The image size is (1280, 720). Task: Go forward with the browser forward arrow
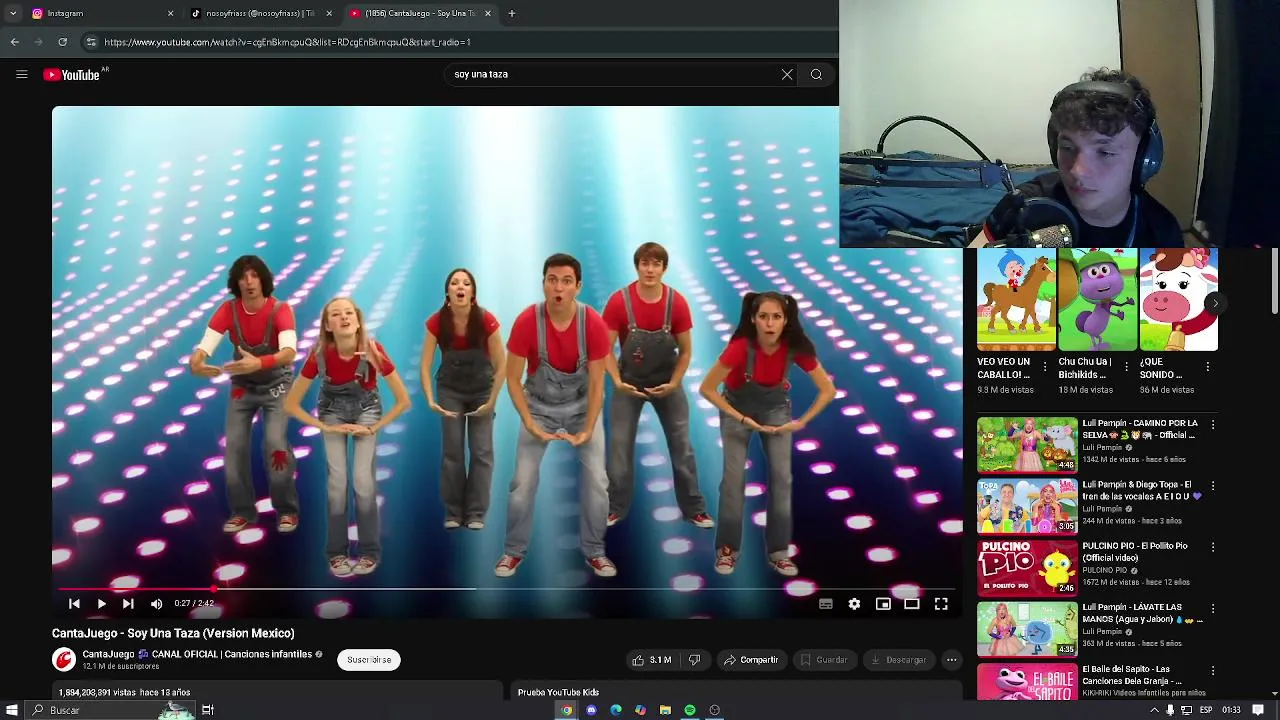click(39, 42)
